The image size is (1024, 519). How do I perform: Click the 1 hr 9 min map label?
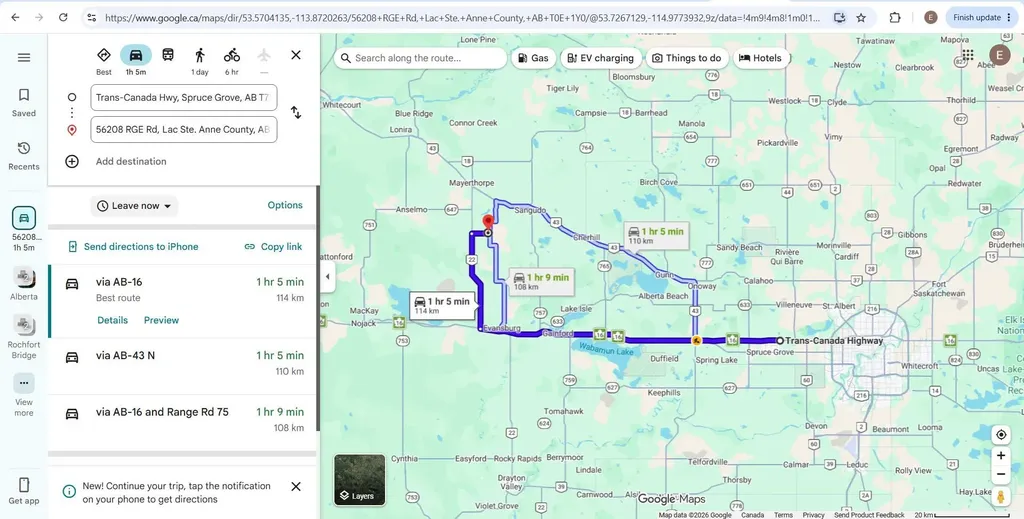pos(540,281)
